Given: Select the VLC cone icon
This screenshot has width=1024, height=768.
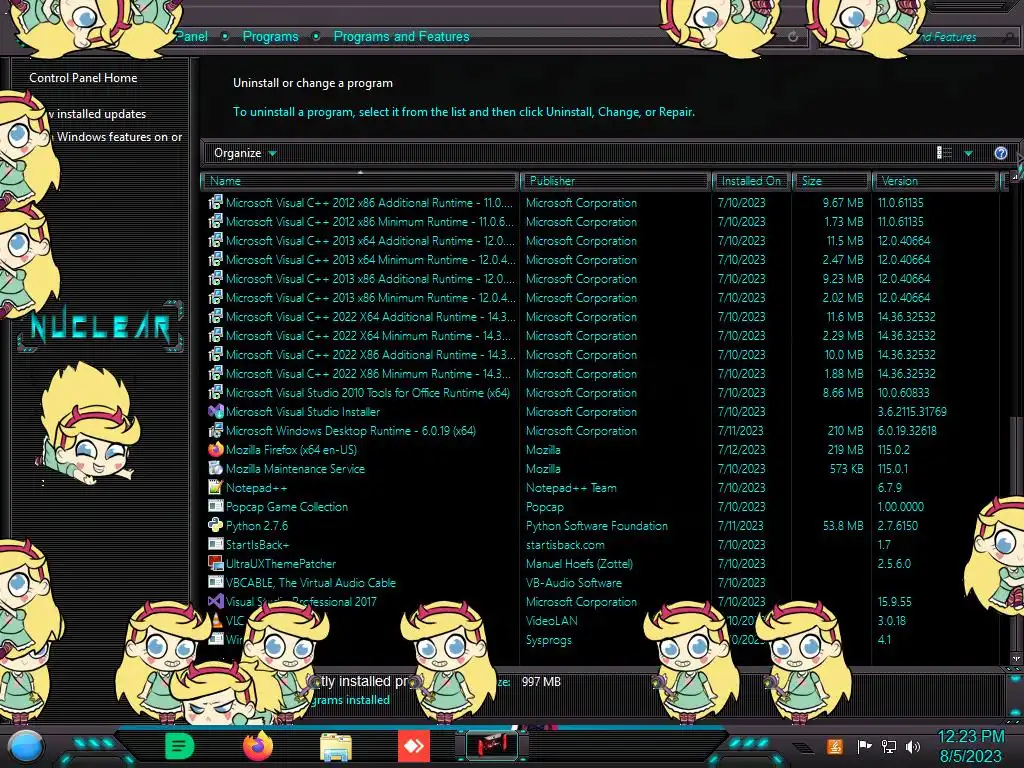Looking at the screenshot, I should (x=216, y=620).
